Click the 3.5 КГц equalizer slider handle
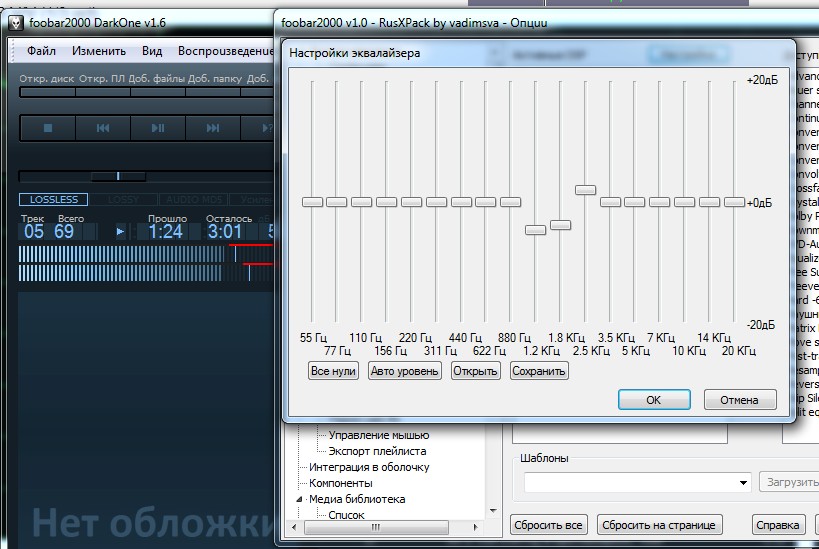The image size is (819, 549). click(611, 202)
